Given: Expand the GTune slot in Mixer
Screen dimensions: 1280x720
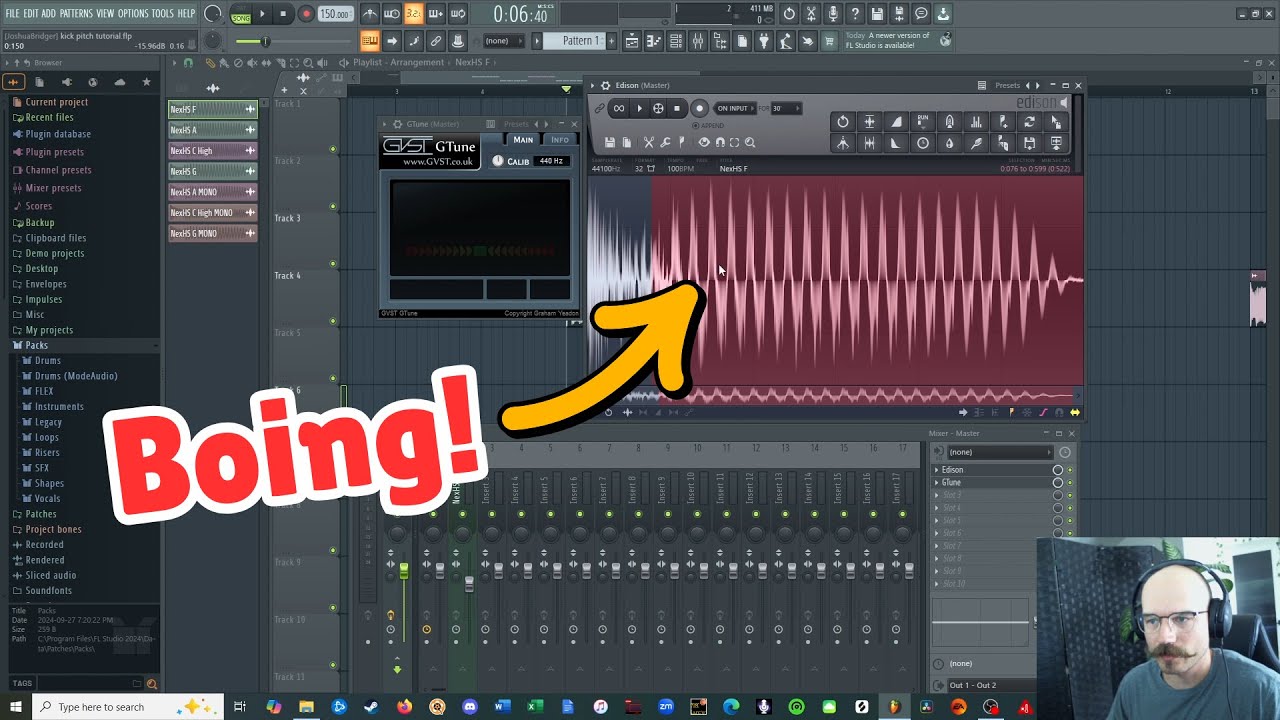Looking at the screenshot, I should 937,482.
